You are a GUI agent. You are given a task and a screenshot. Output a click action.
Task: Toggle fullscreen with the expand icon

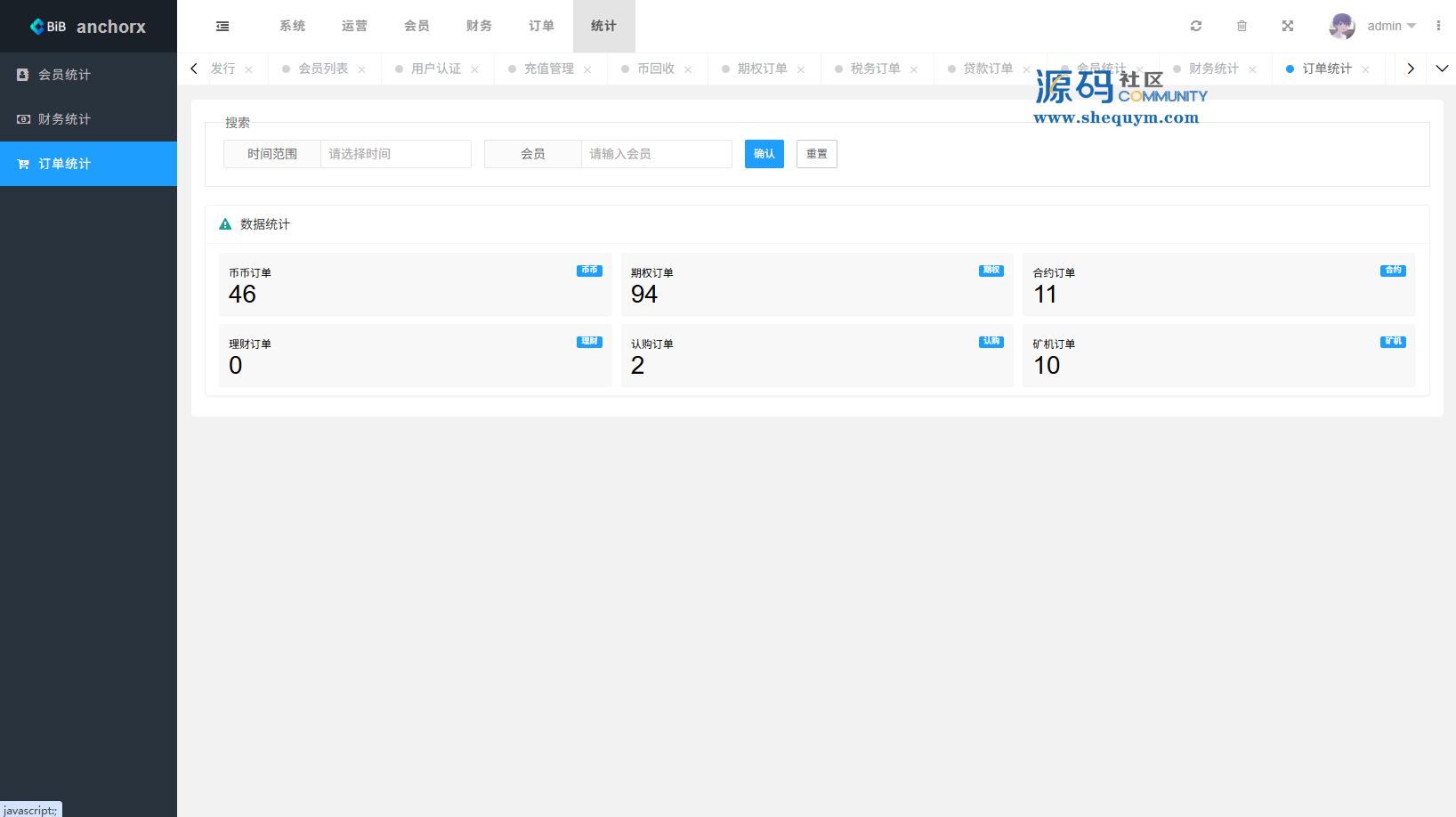1288,27
